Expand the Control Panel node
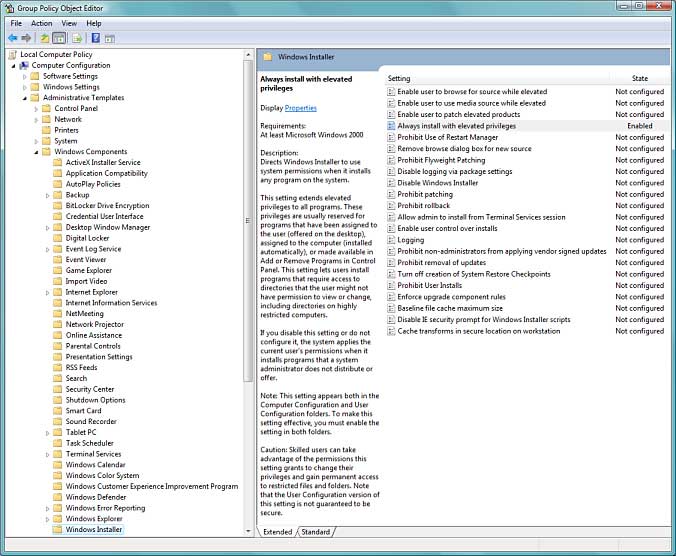 pos(36,109)
